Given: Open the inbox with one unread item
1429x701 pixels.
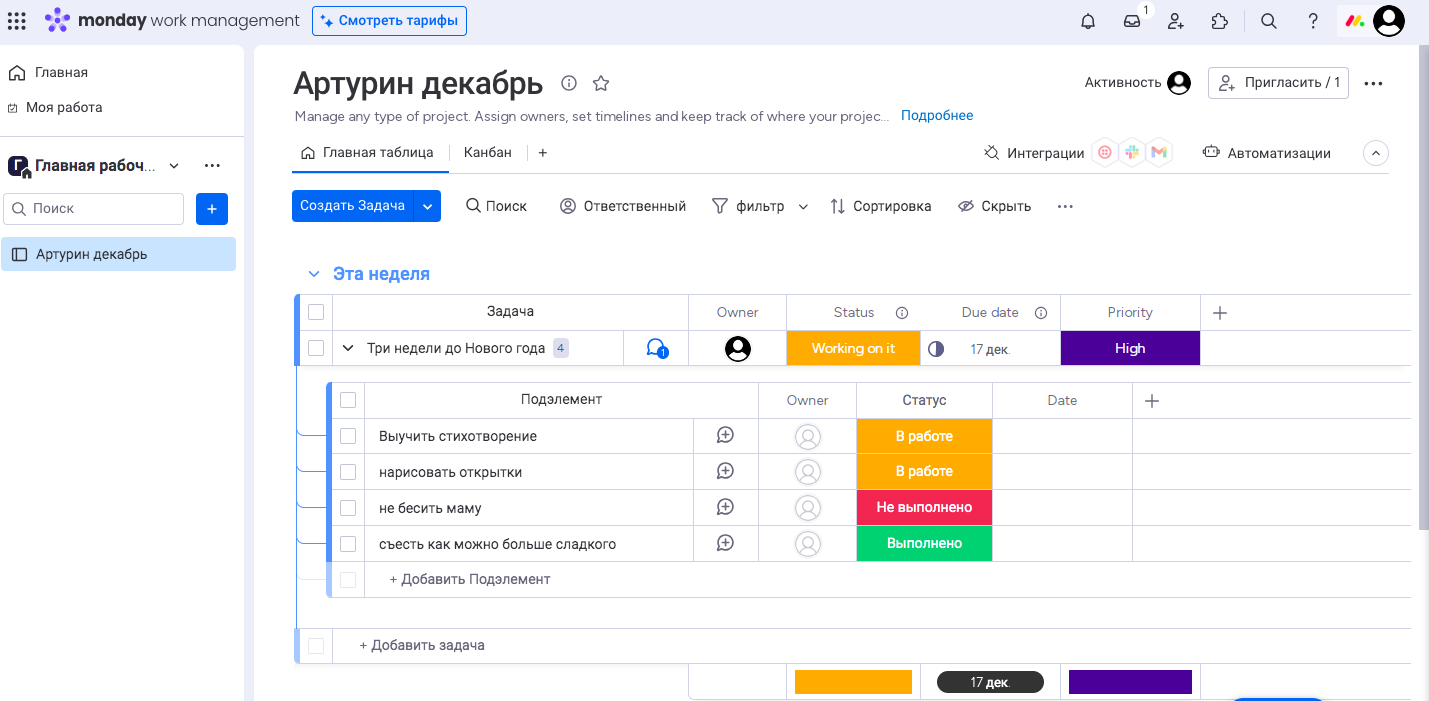Looking at the screenshot, I should pos(1131,20).
